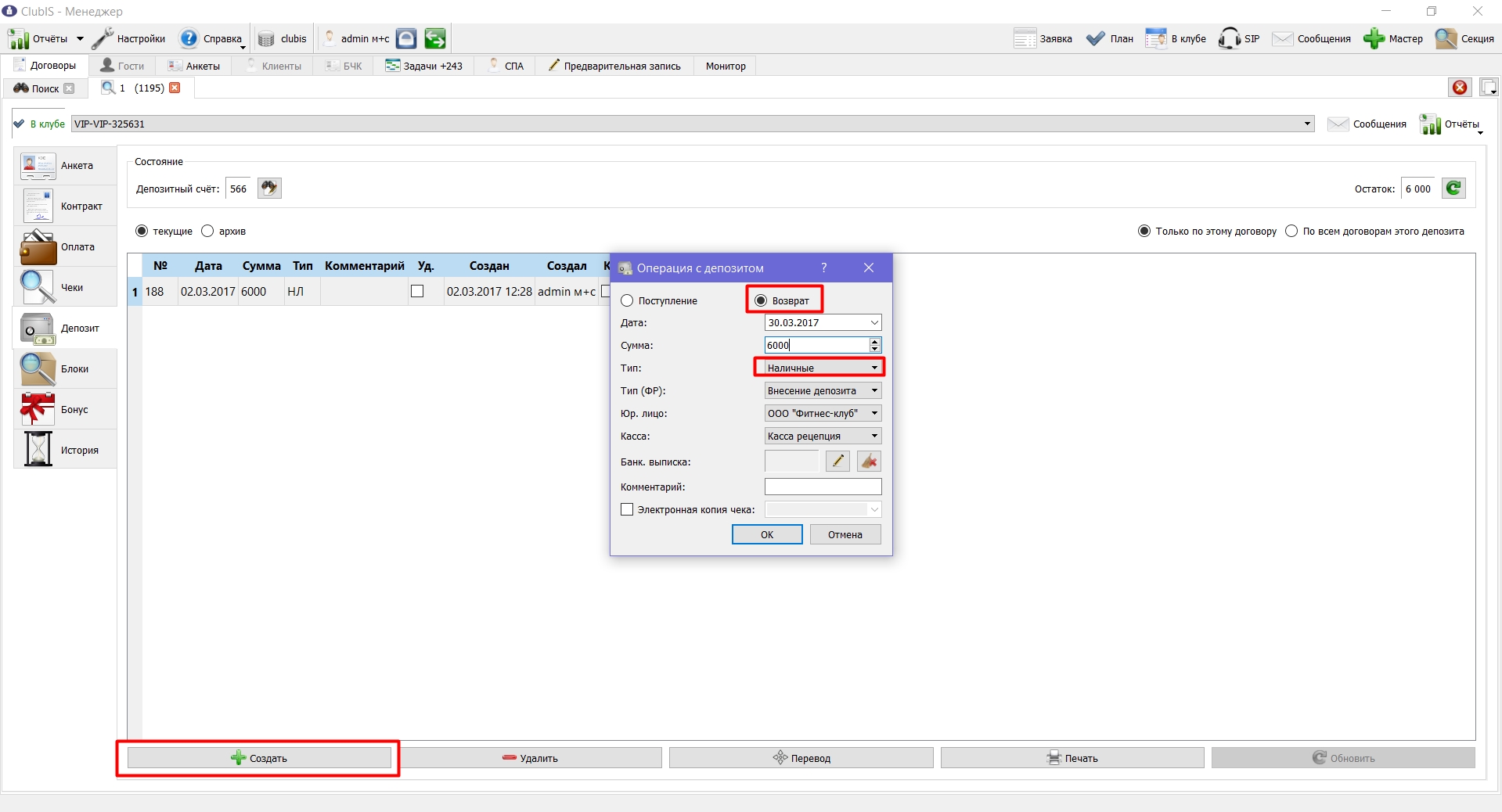1502x812 pixels.
Task: Switch to Гости tab
Action: pyautogui.click(x=123, y=66)
